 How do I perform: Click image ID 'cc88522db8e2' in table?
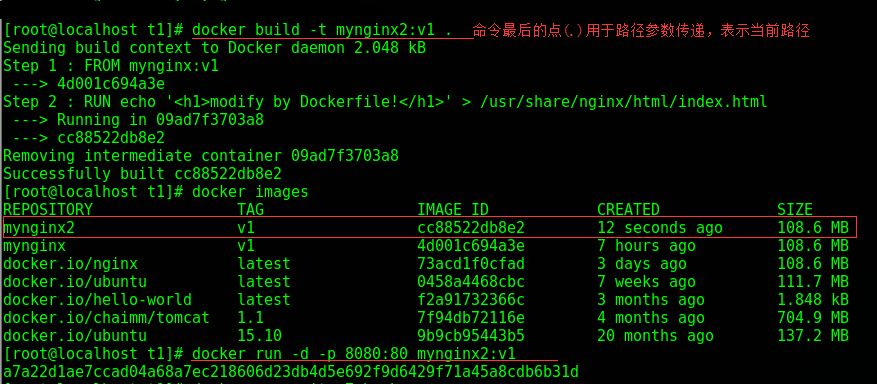click(471, 227)
